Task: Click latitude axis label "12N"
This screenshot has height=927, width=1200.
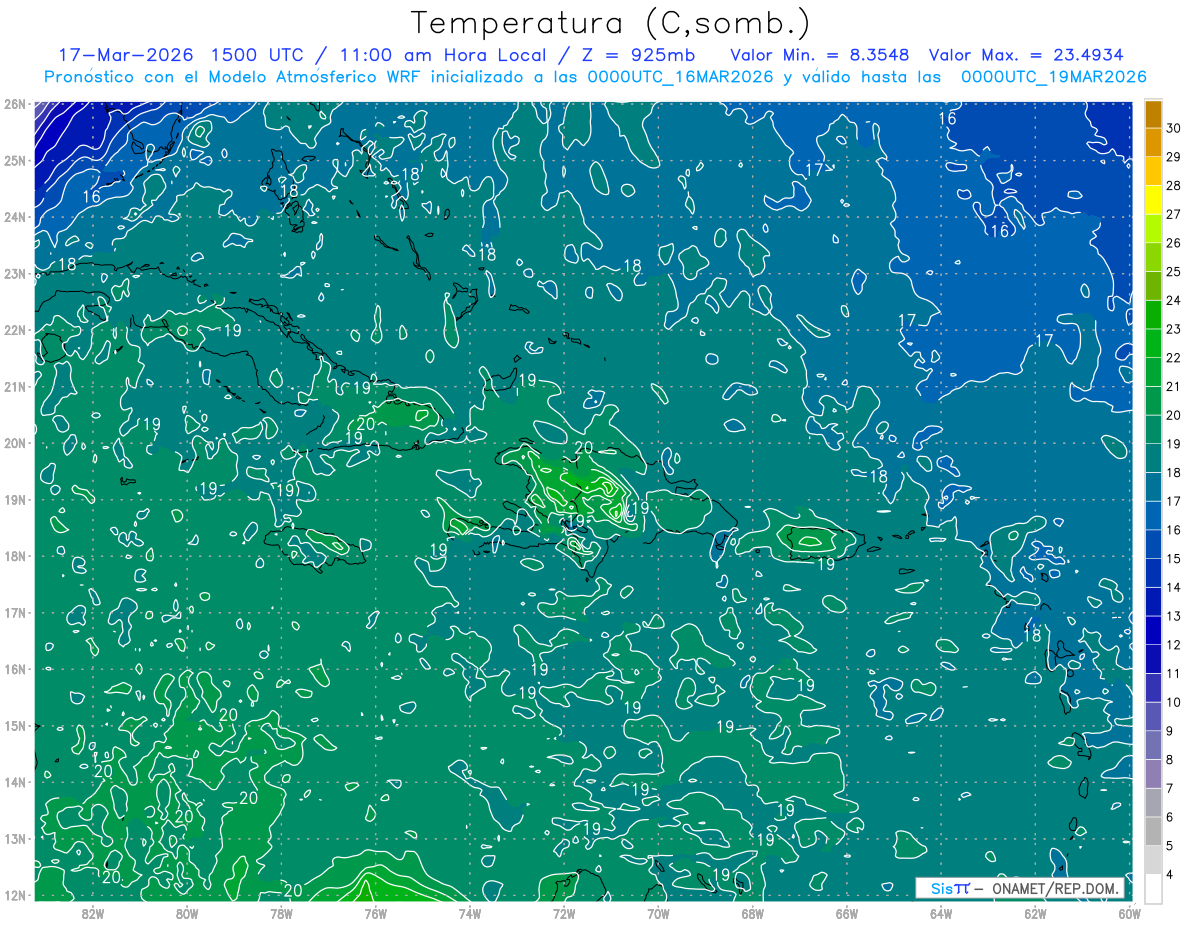Action: [x=15, y=895]
